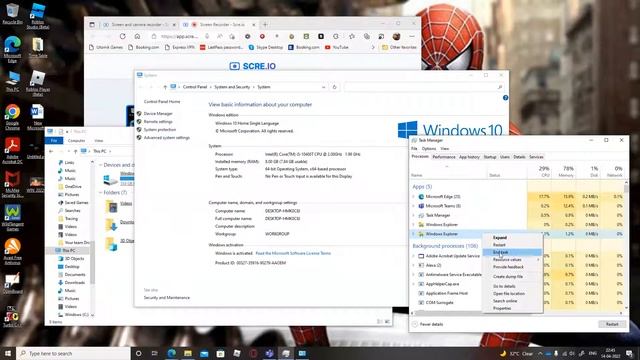
Task: Expand Adobe Acrobat Update Service row
Action: point(413,256)
